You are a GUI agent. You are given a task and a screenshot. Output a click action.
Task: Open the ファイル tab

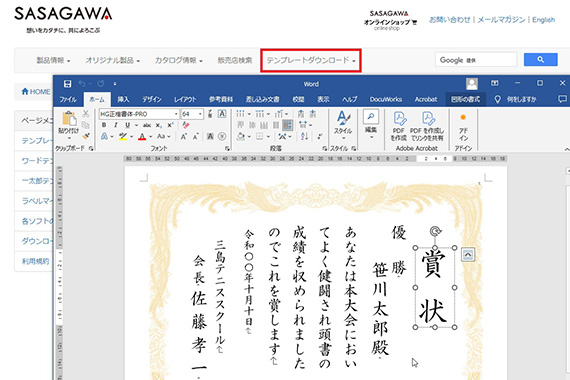click(68, 99)
